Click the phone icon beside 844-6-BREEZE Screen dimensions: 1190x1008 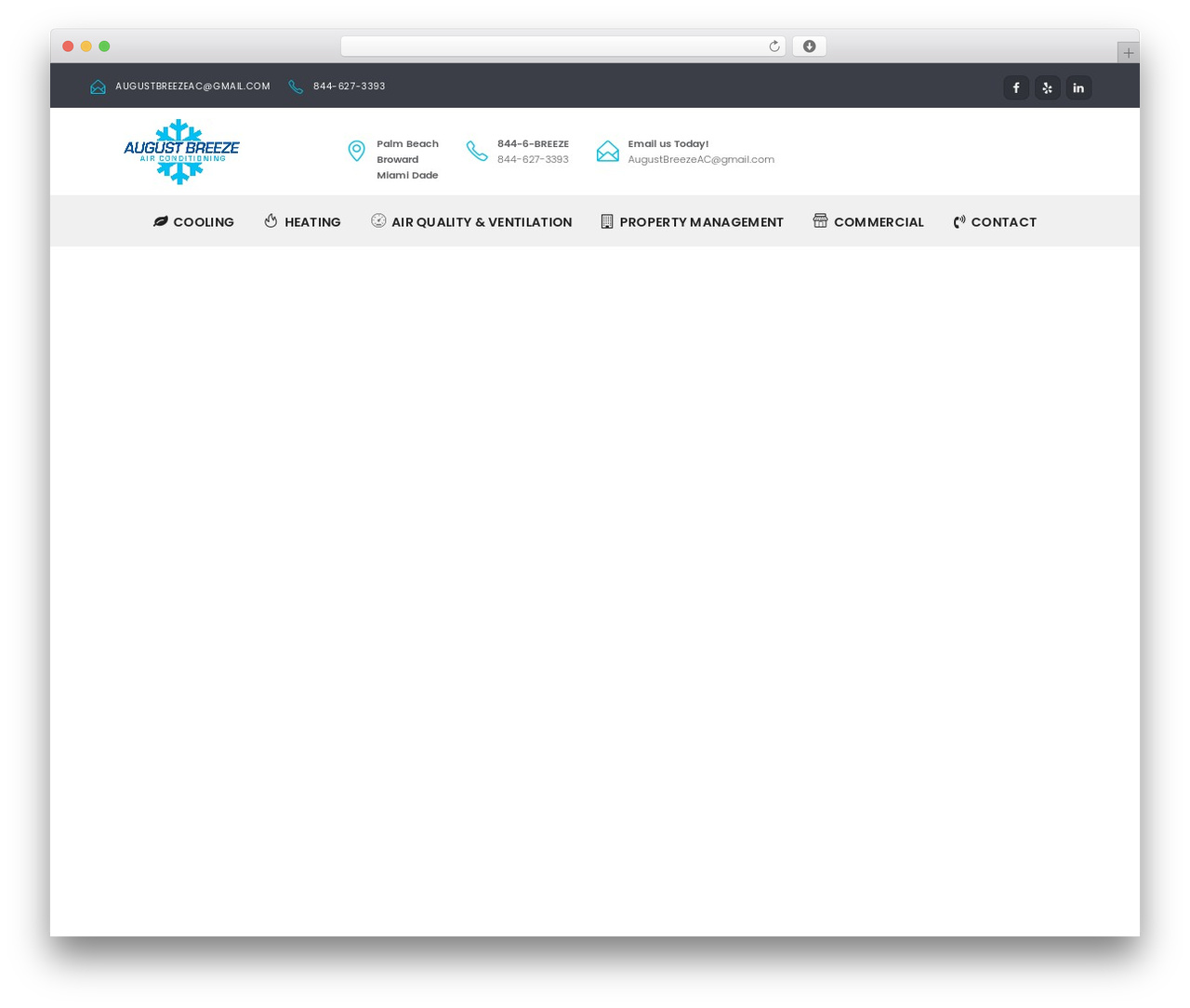pos(477,151)
